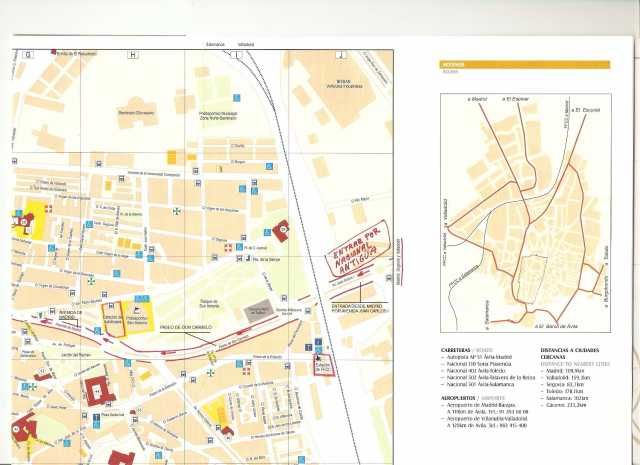This screenshot has height=465, width=640.
Task: Click the gray Plaza de Toros building
Action: point(260,309)
